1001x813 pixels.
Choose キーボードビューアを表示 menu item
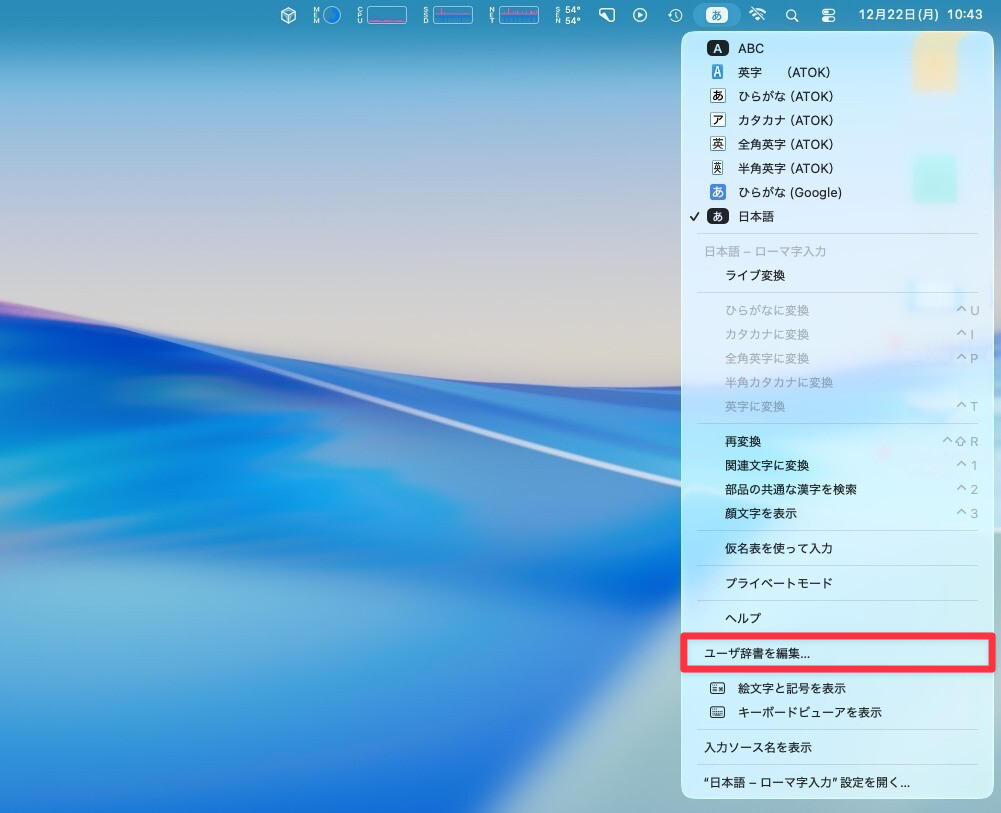838,713
